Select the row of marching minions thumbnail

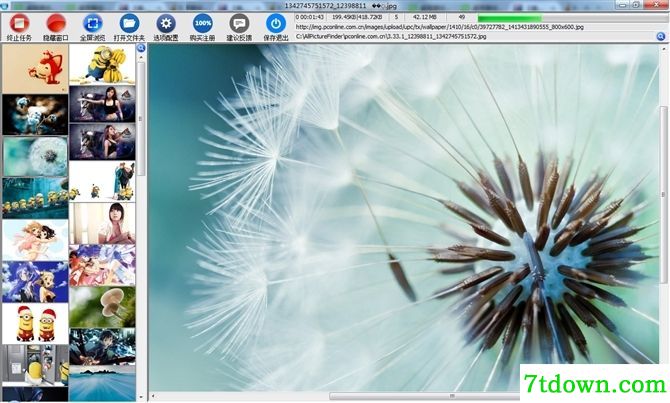(x=35, y=198)
